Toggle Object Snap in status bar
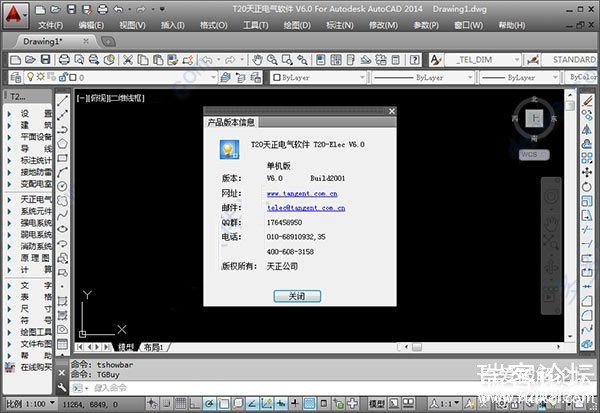 click(x=224, y=403)
